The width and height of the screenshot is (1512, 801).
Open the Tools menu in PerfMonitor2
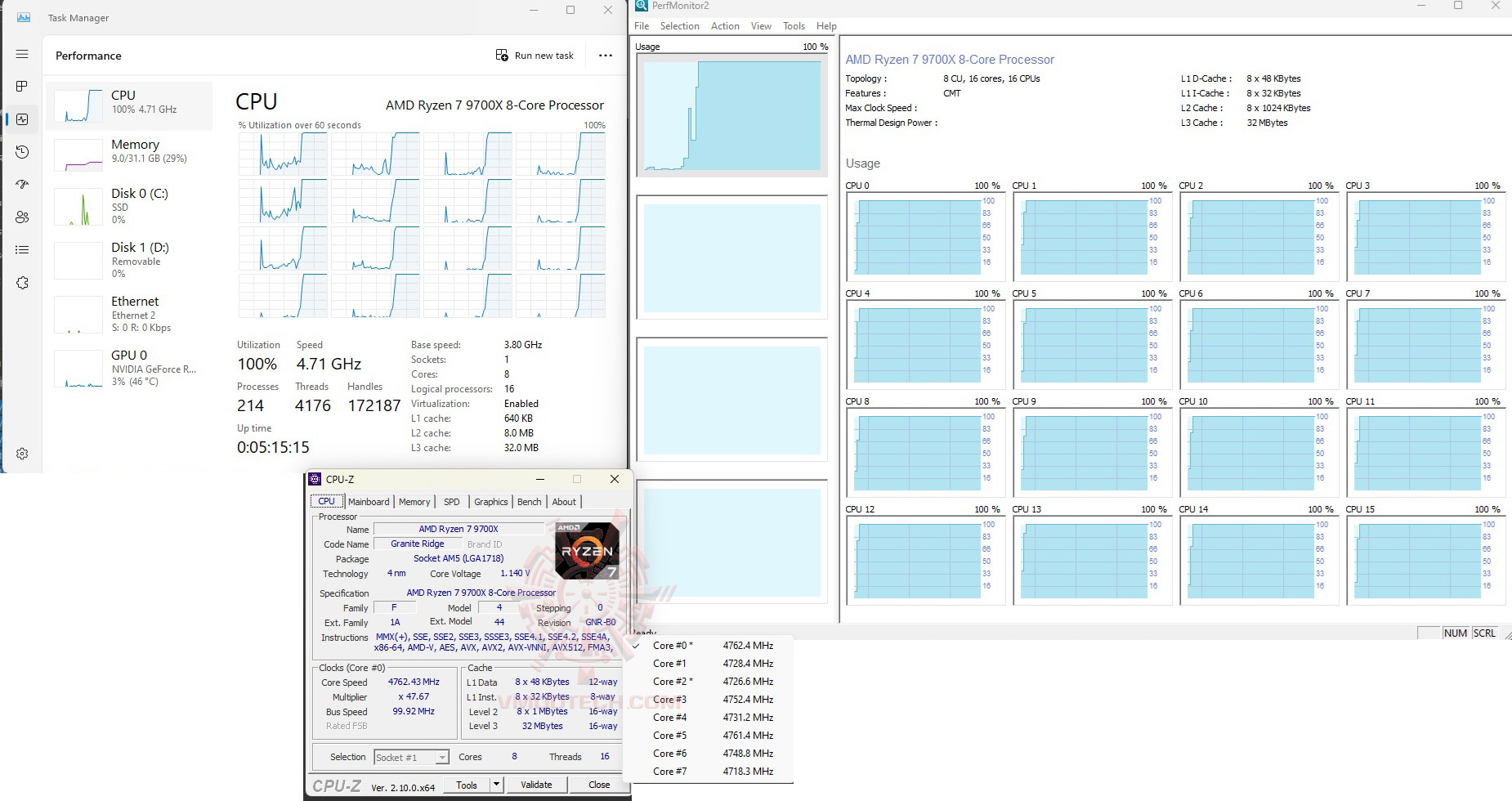[x=794, y=26]
